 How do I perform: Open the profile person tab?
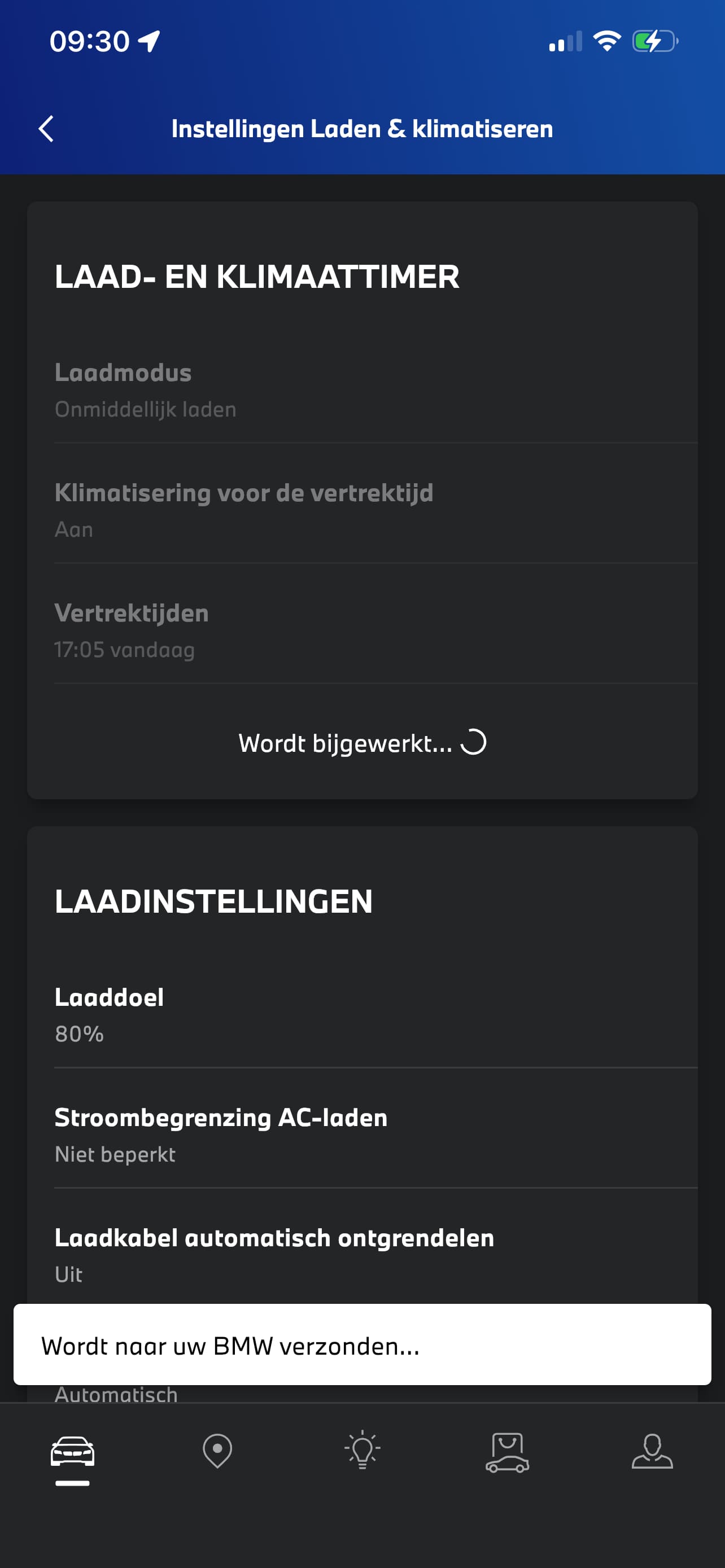[x=652, y=1452]
